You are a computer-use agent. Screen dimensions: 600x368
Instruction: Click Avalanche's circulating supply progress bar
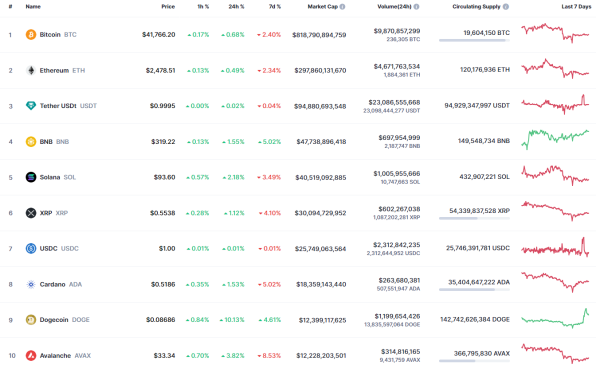(474, 361)
